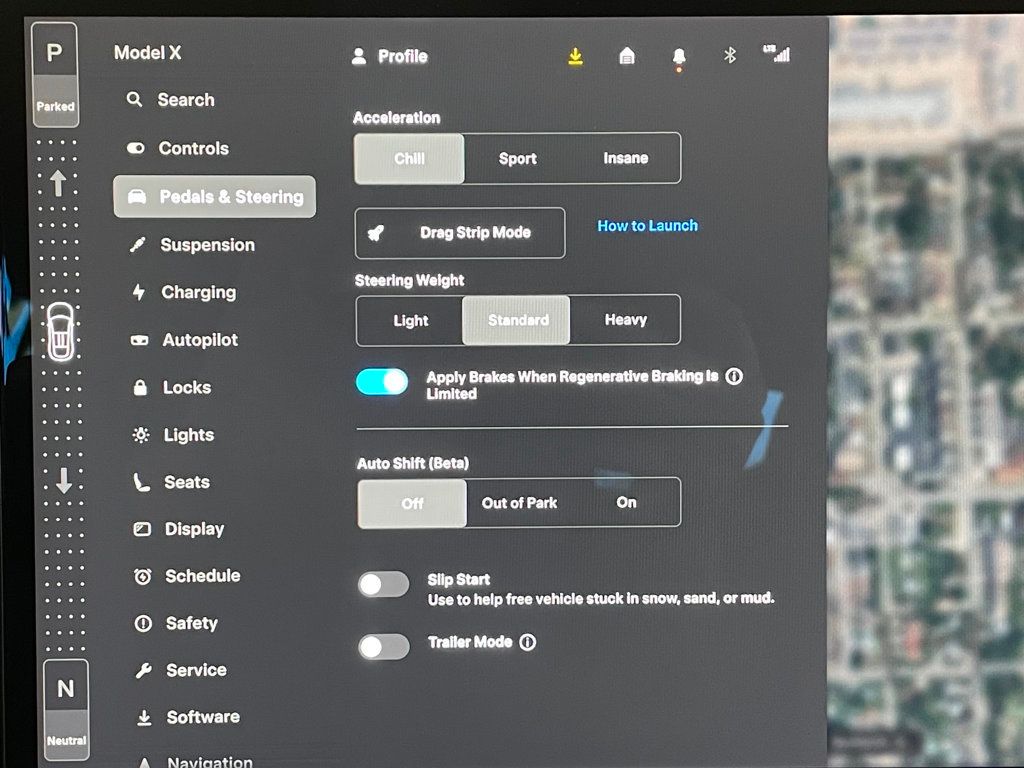Screen dimensions: 1024x768
Task: Open the Suspension settings menu
Action: click(207, 245)
